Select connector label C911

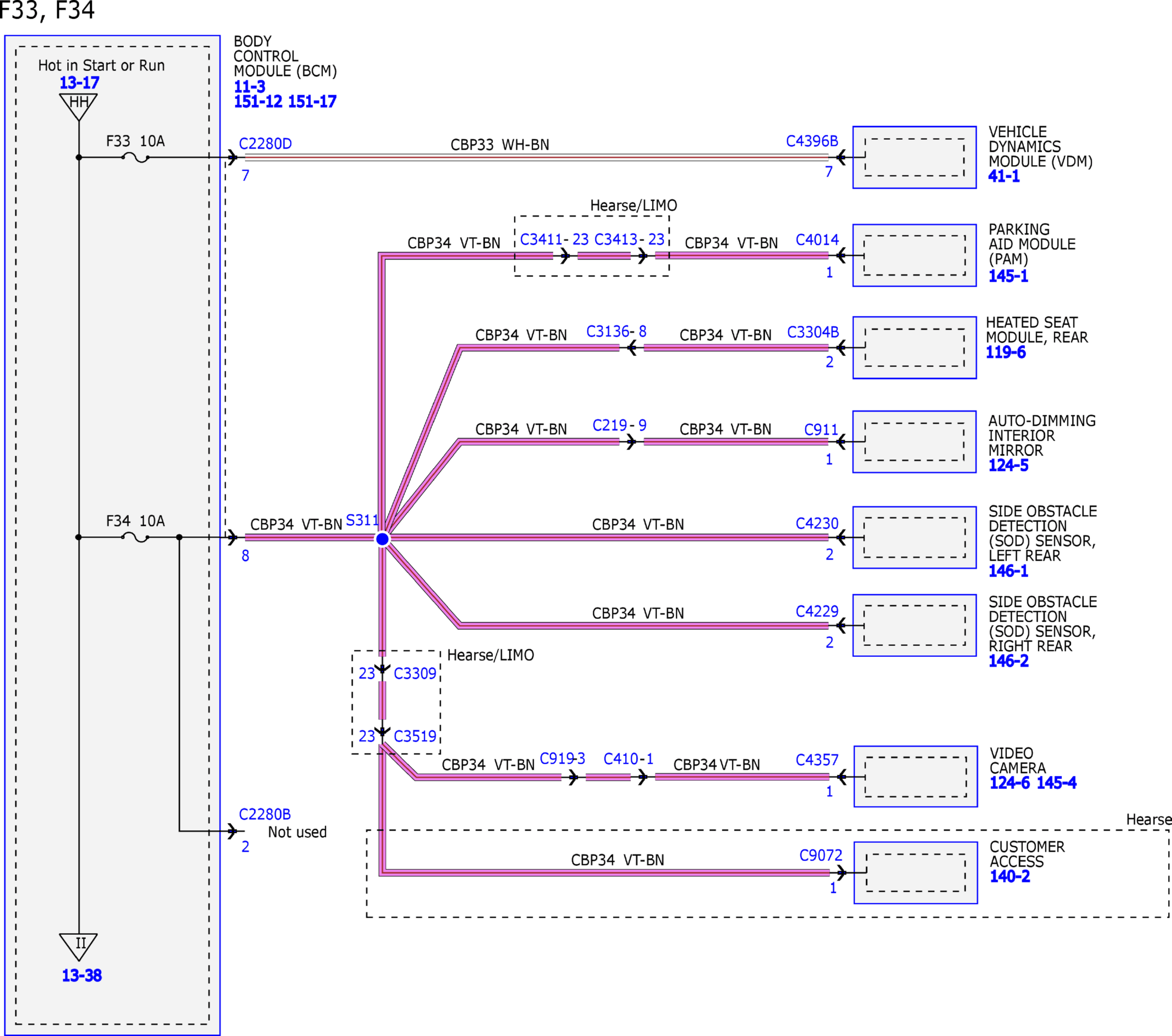(x=821, y=430)
